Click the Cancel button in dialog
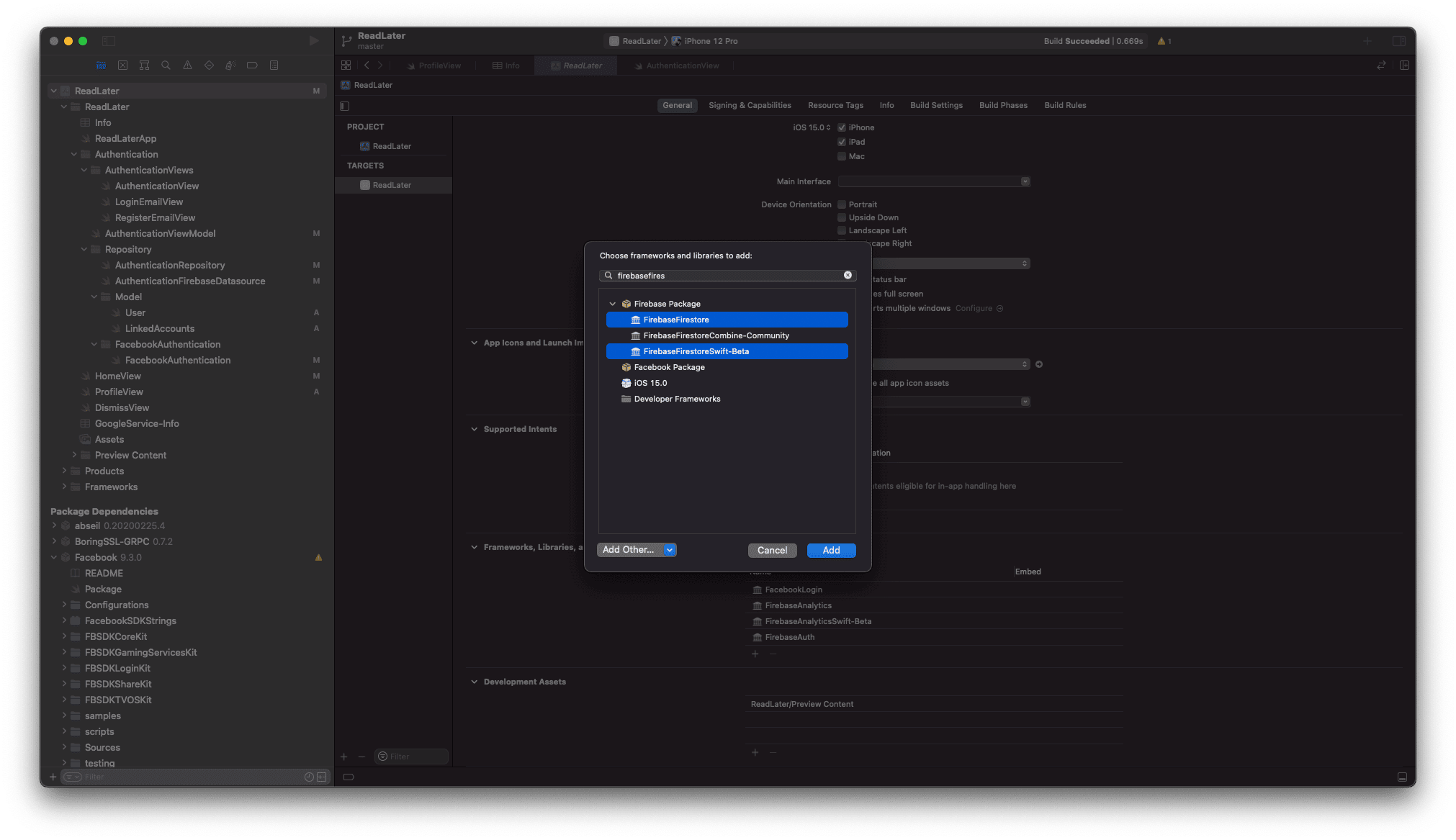Viewport: 1456px width, 840px height. (x=772, y=550)
